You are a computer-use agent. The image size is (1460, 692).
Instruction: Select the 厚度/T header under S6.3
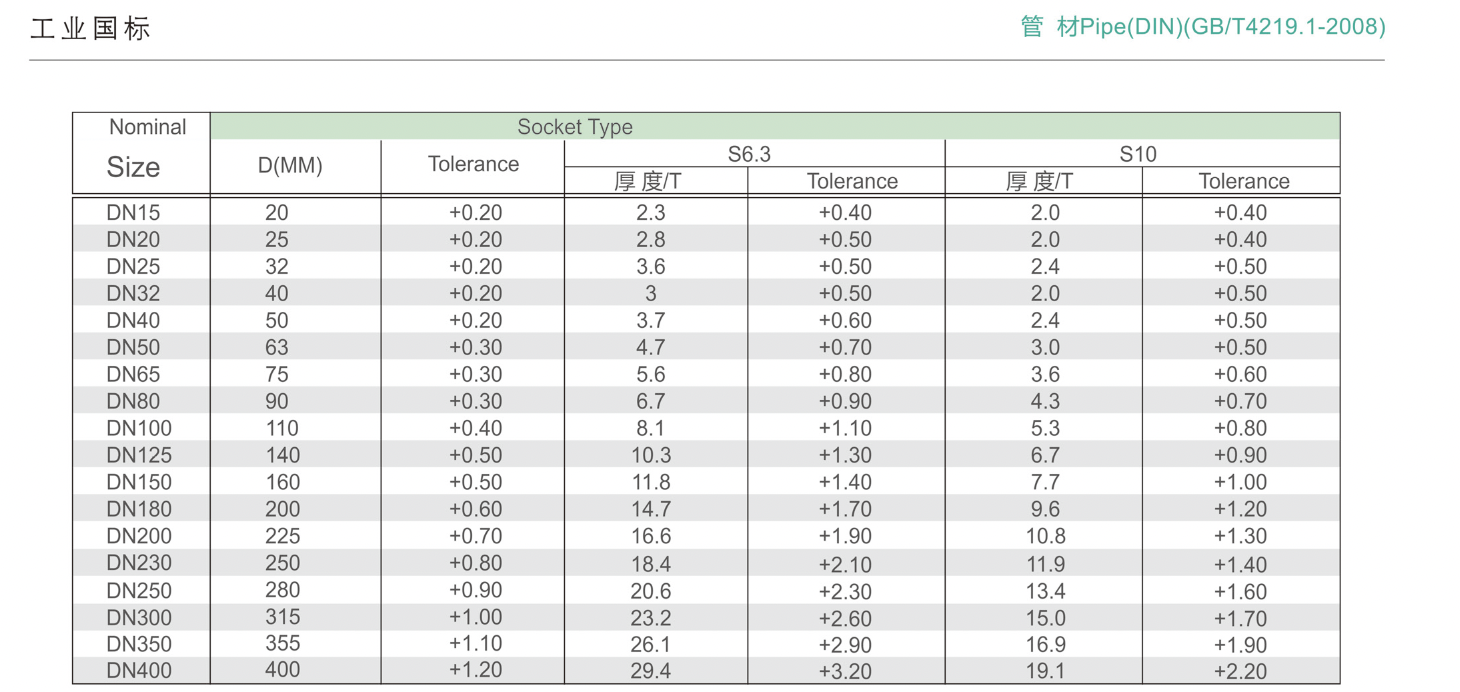(648, 181)
